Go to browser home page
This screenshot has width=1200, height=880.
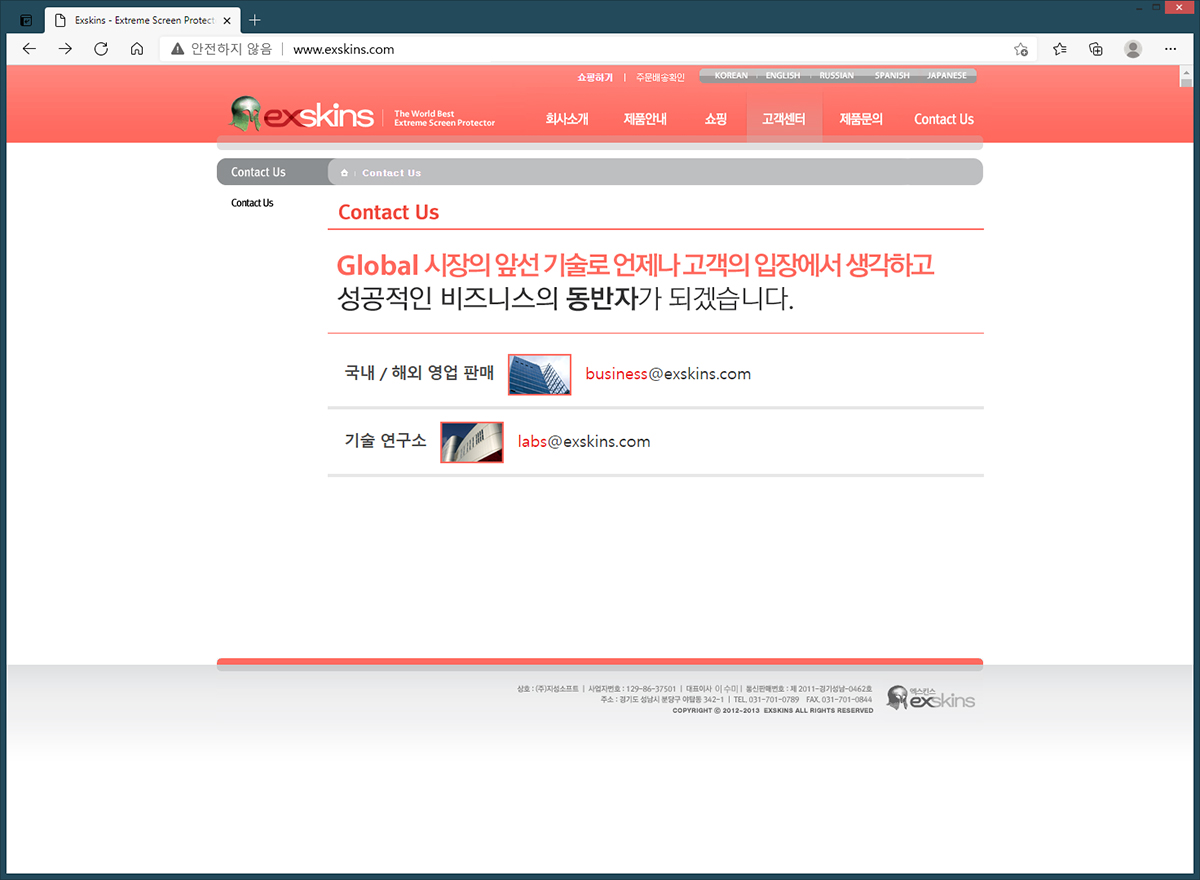[x=137, y=49]
